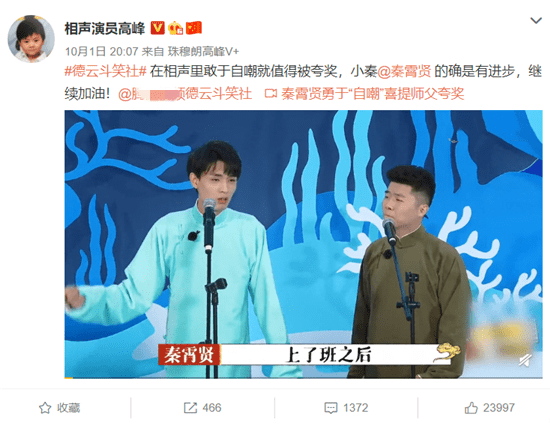This screenshot has width=550, height=425.
Task: Open the blurred @ 德云斗笑社 mention
Action: click(x=185, y=94)
